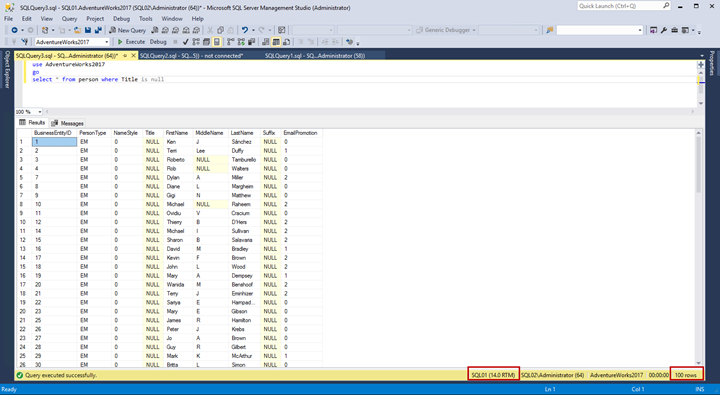Click the Comment out selected lines icon
720x395 pixels.
click(x=301, y=42)
